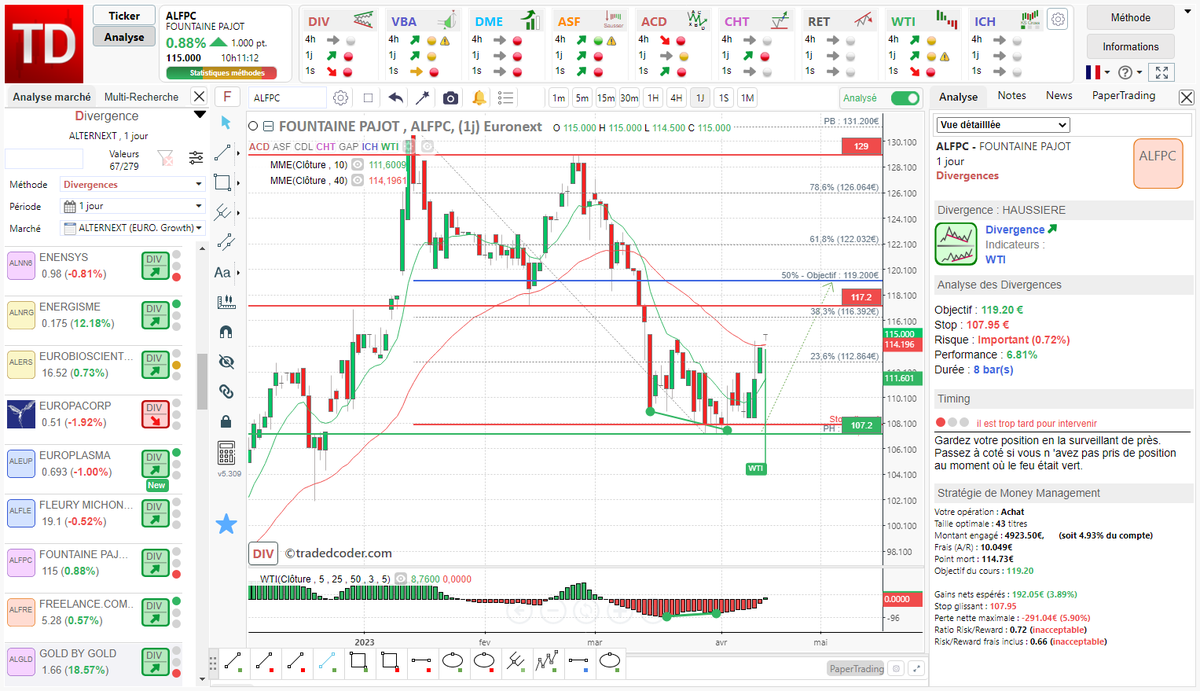Select the zigzag pattern drawing tool
The image size is (1200, 691).
point(547,661)
